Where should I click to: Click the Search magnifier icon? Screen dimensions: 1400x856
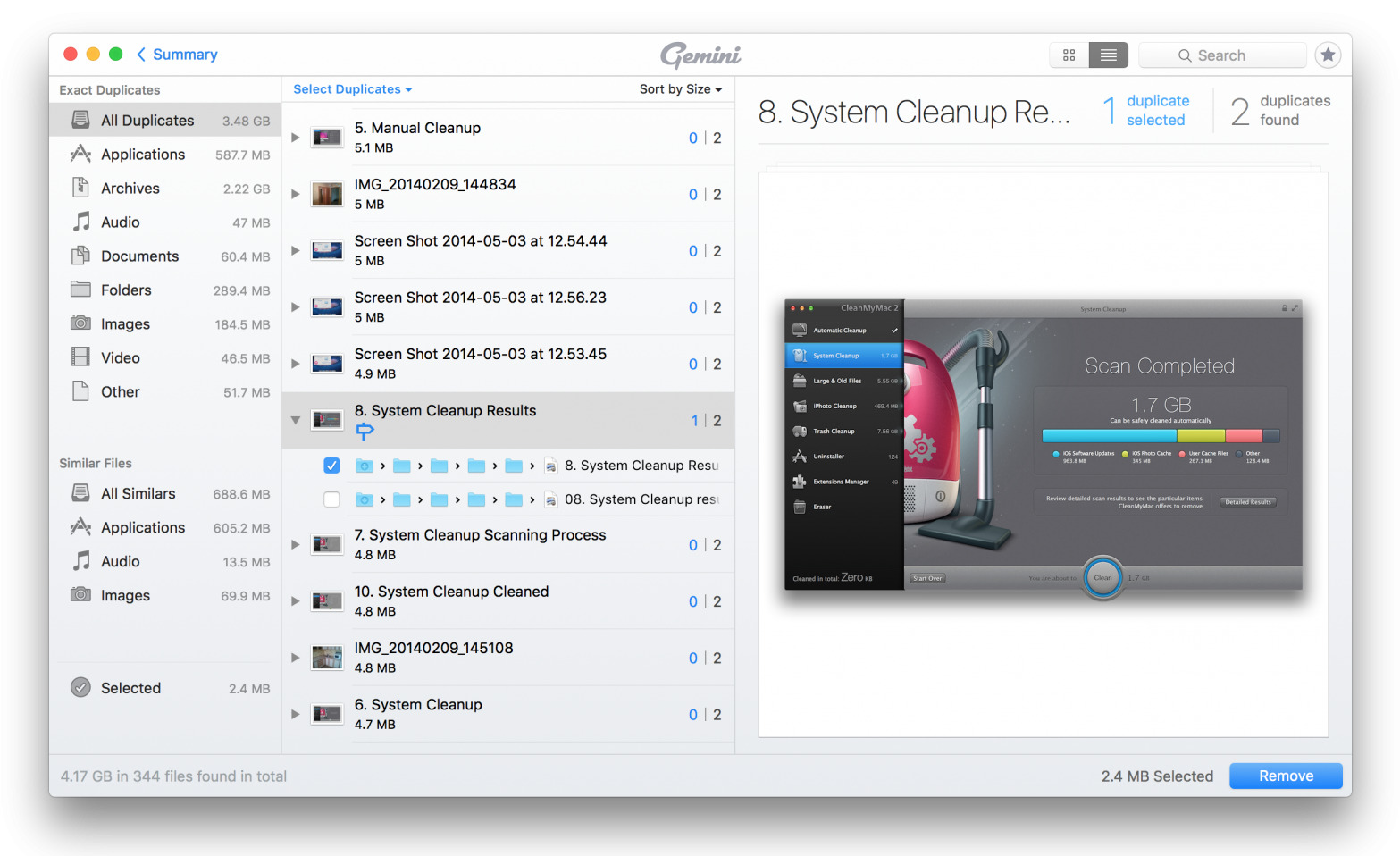coord(1185,55)
